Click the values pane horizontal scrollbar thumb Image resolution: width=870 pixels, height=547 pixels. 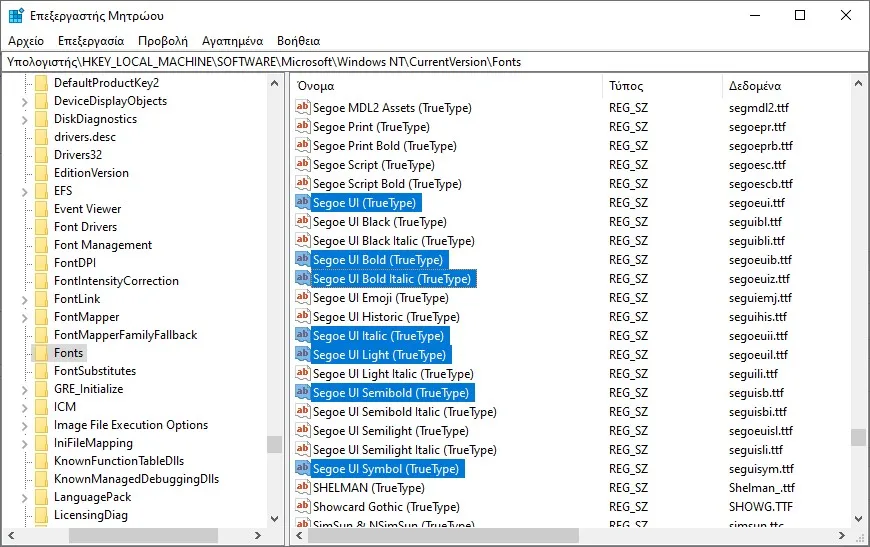(443, 535)
